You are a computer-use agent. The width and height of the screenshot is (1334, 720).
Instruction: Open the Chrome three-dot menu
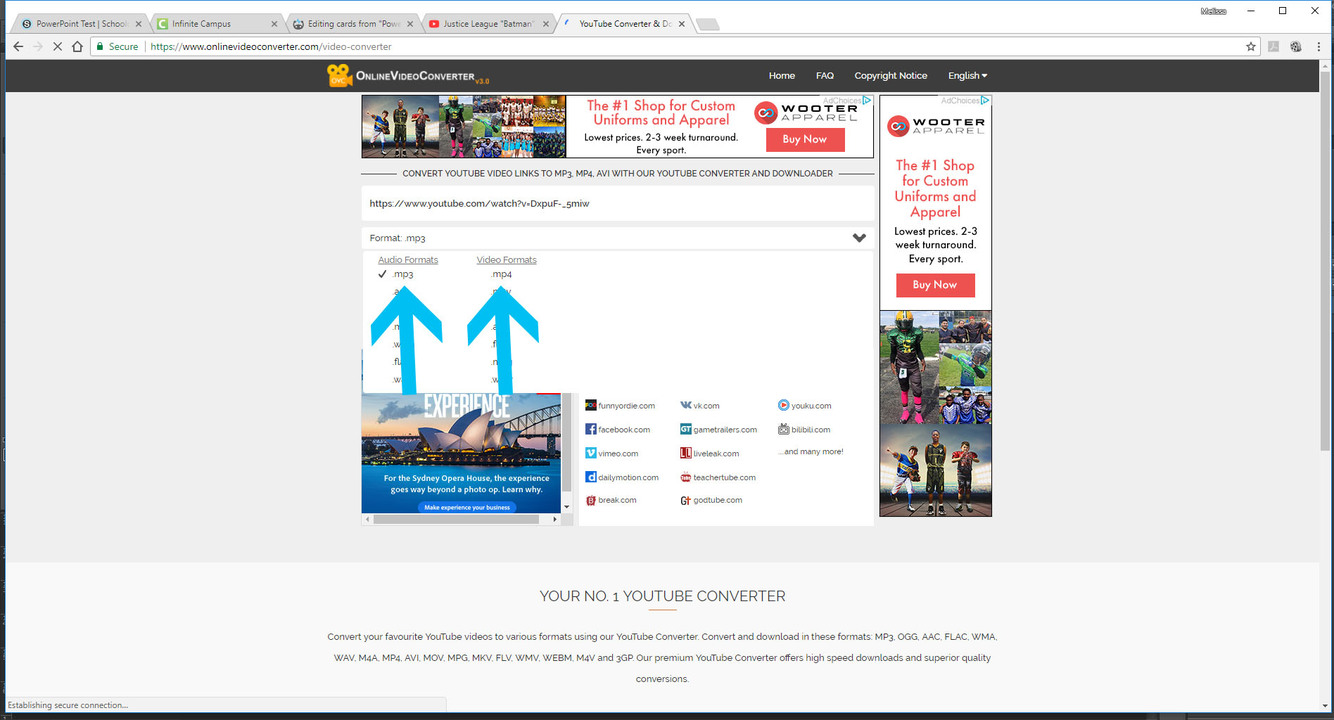coord(1319,46)
